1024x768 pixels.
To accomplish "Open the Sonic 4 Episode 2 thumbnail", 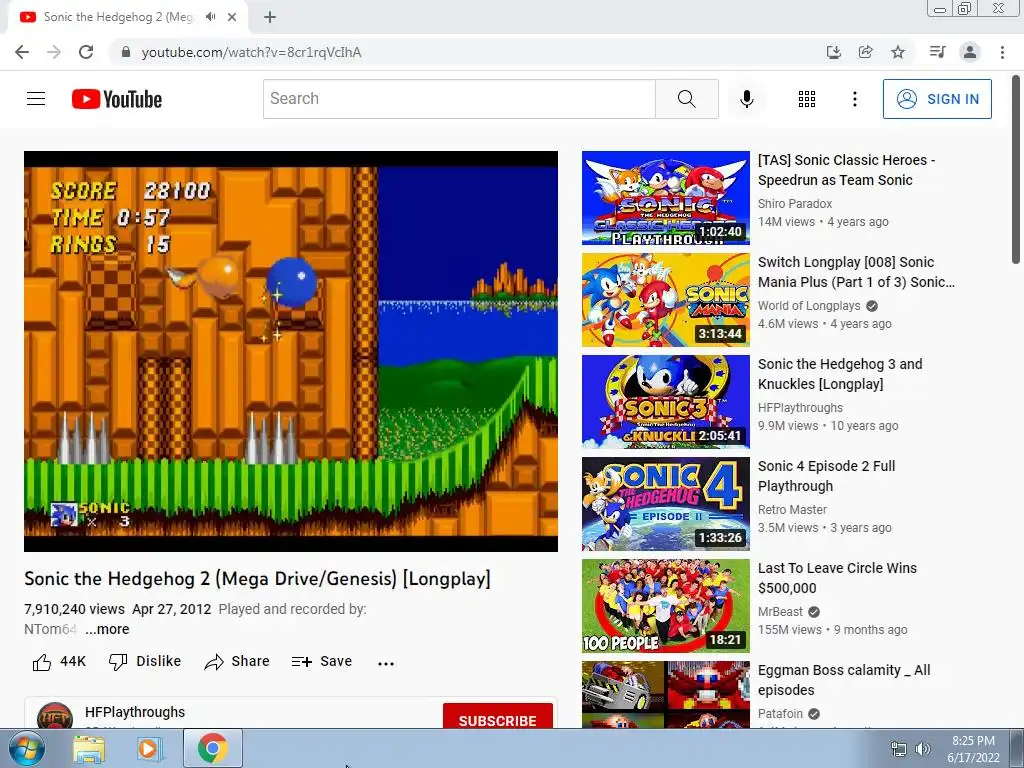I will tap(665, 504).
